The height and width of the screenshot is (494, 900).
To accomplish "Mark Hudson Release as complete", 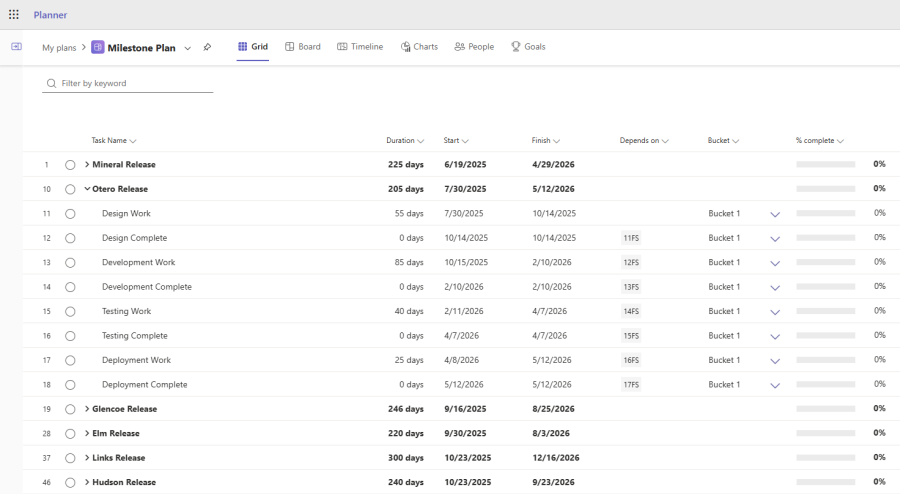I will 70,483.
